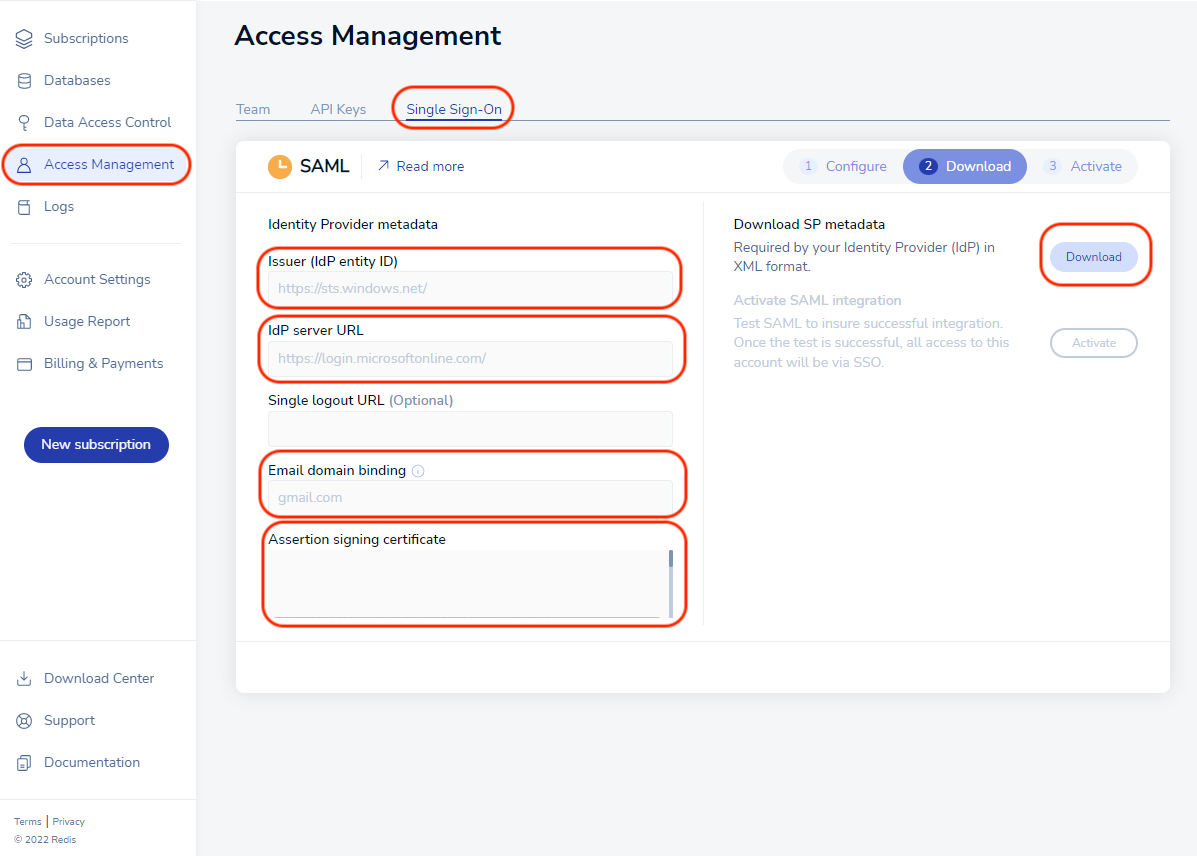Click the Support lifebuoy icon
The height and width of the screenshot is (856, 1197).
[x=24, y=721]
